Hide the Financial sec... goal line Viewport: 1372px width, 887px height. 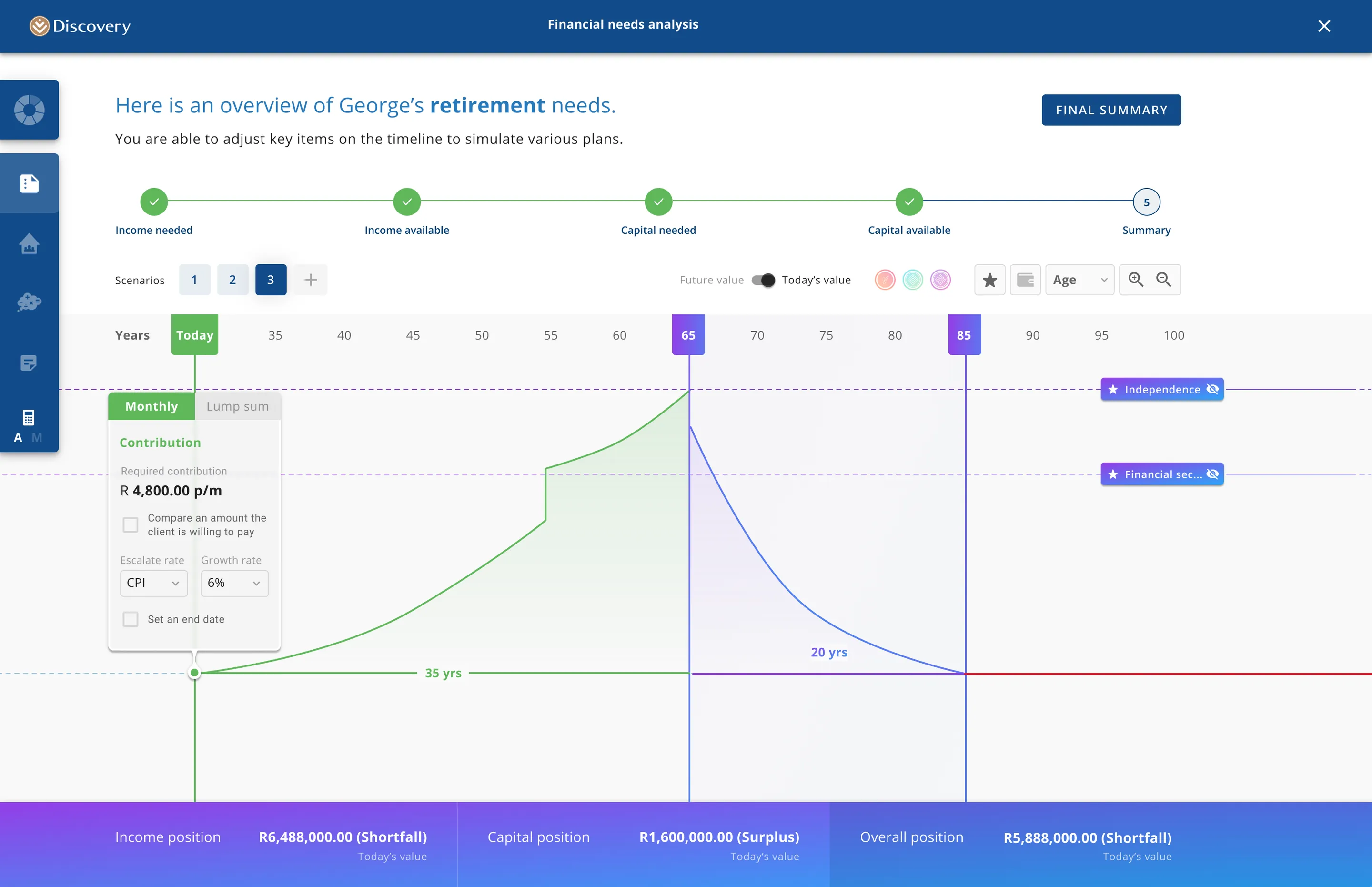[1212, 474]
